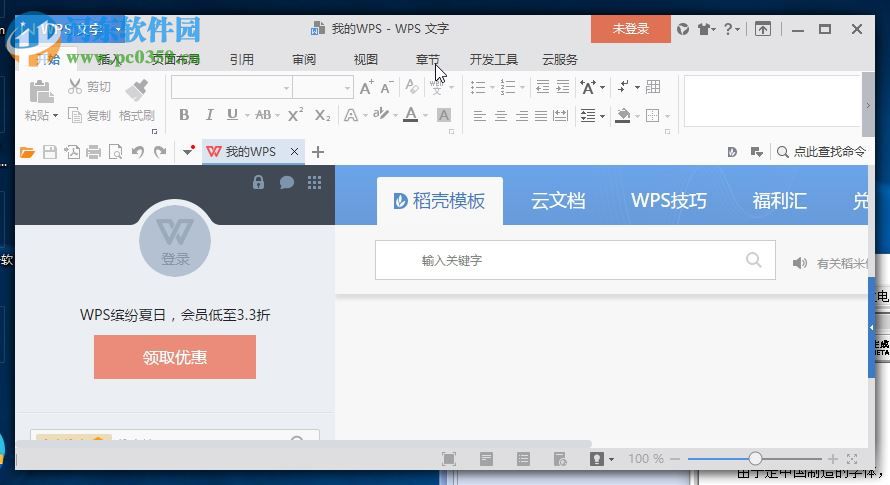
Task: Open the borders dropdown arrow
Action: (668, 116)
